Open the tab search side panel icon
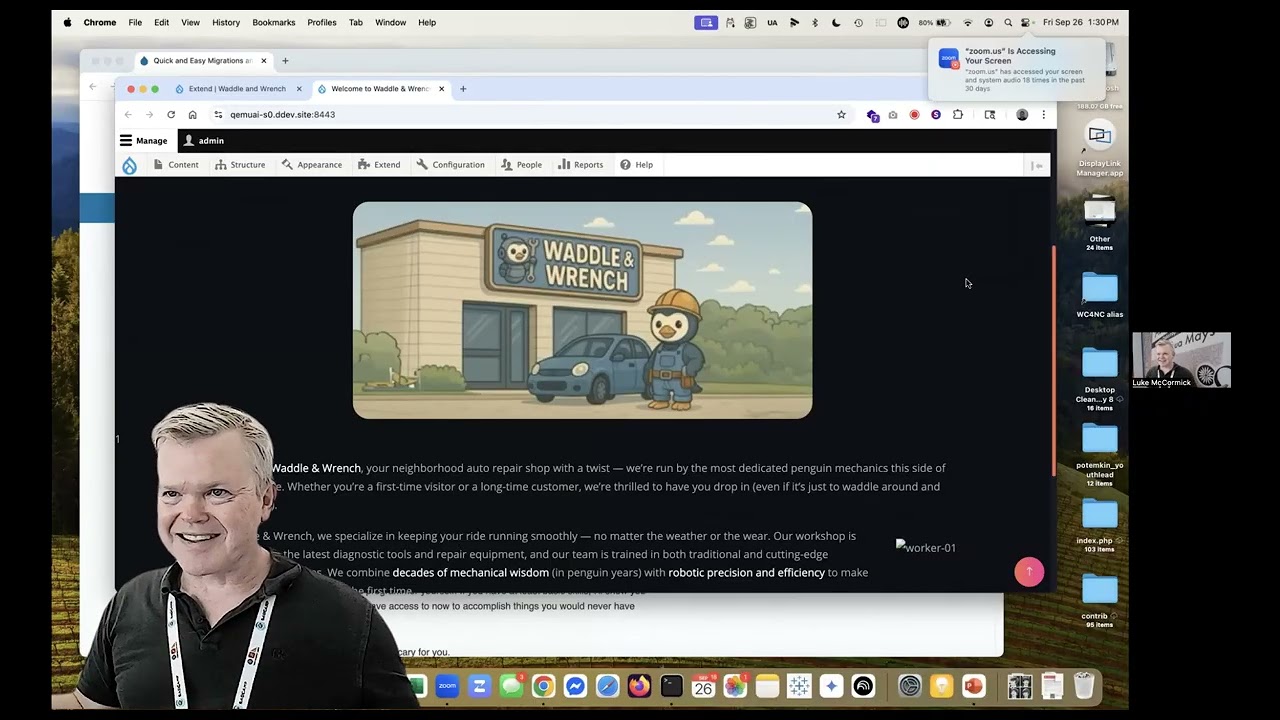 (x=990, y=115)
